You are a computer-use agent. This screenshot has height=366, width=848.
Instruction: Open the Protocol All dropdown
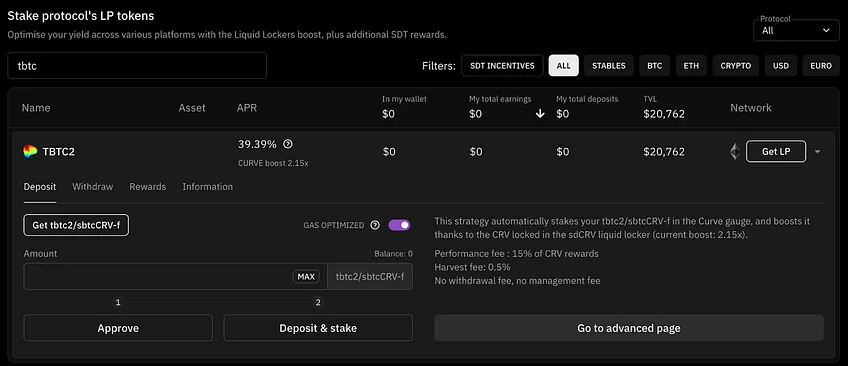pos(796,30)
